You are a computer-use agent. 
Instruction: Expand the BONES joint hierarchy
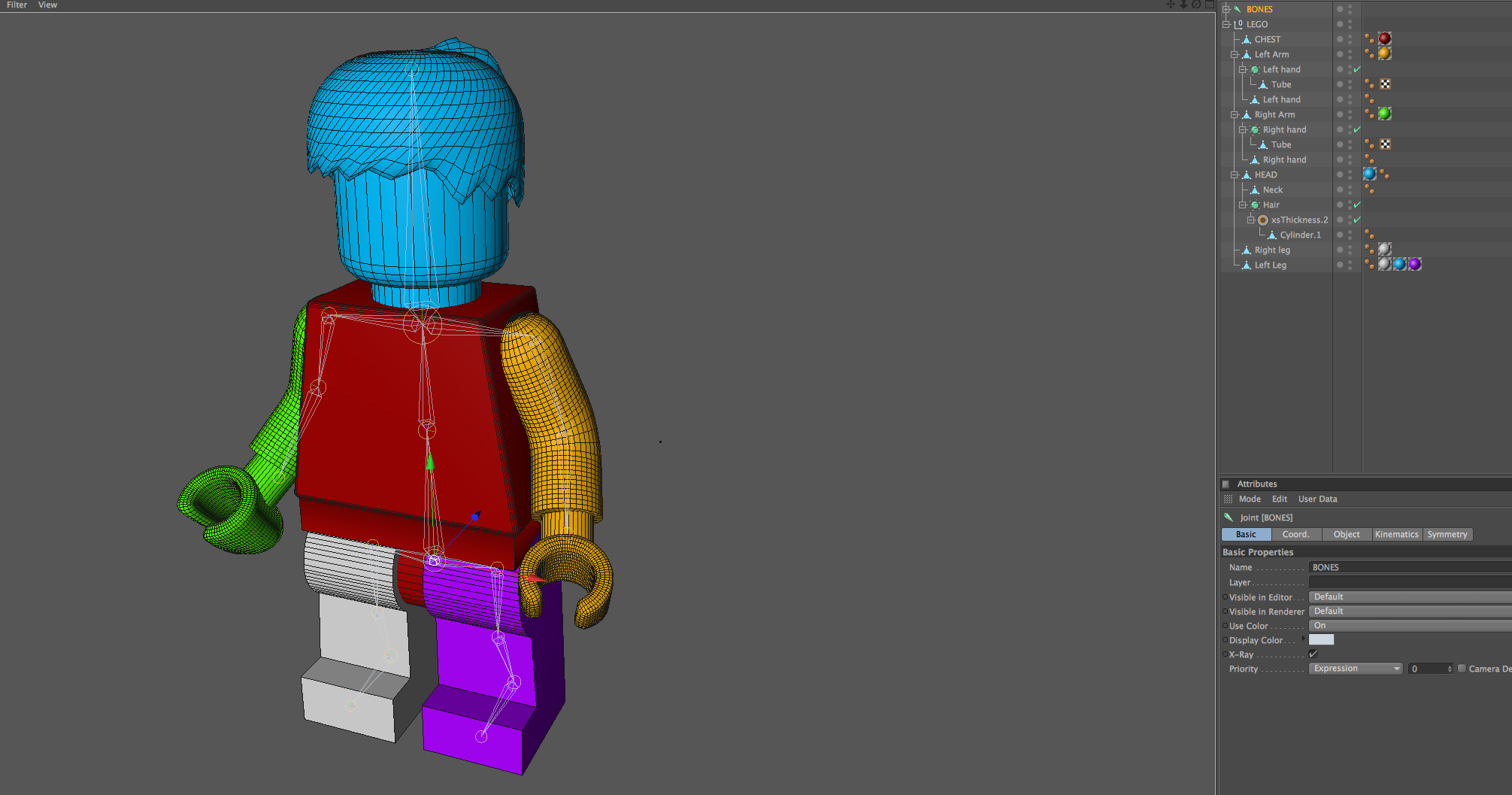(x=1226, y=9)
